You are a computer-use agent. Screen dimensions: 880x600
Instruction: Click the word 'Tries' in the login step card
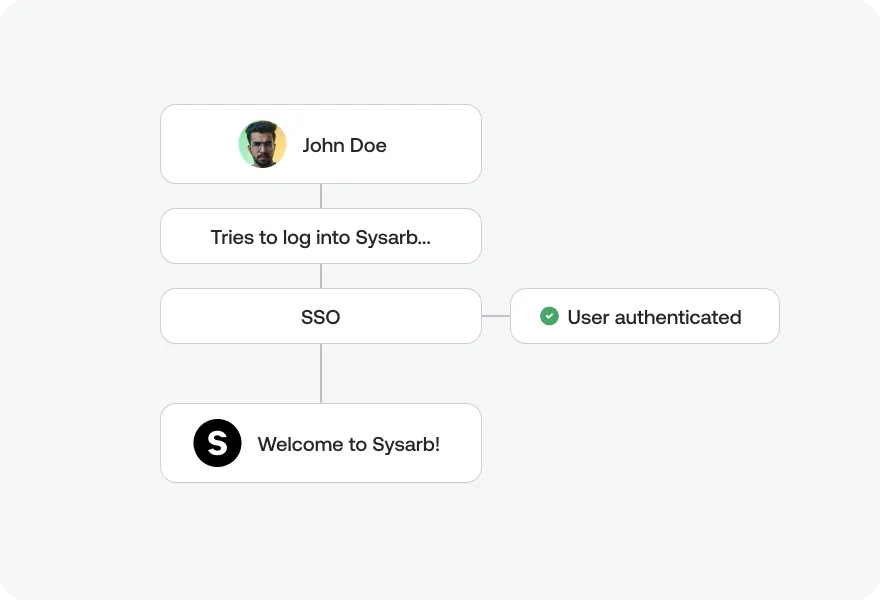232,237
